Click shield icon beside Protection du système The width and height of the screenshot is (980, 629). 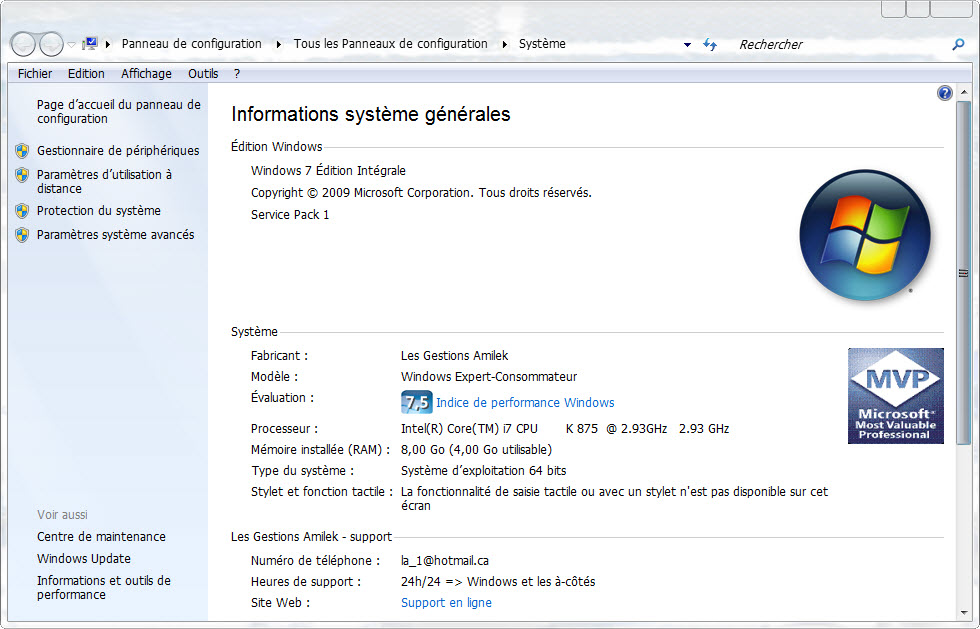point(22,211)
